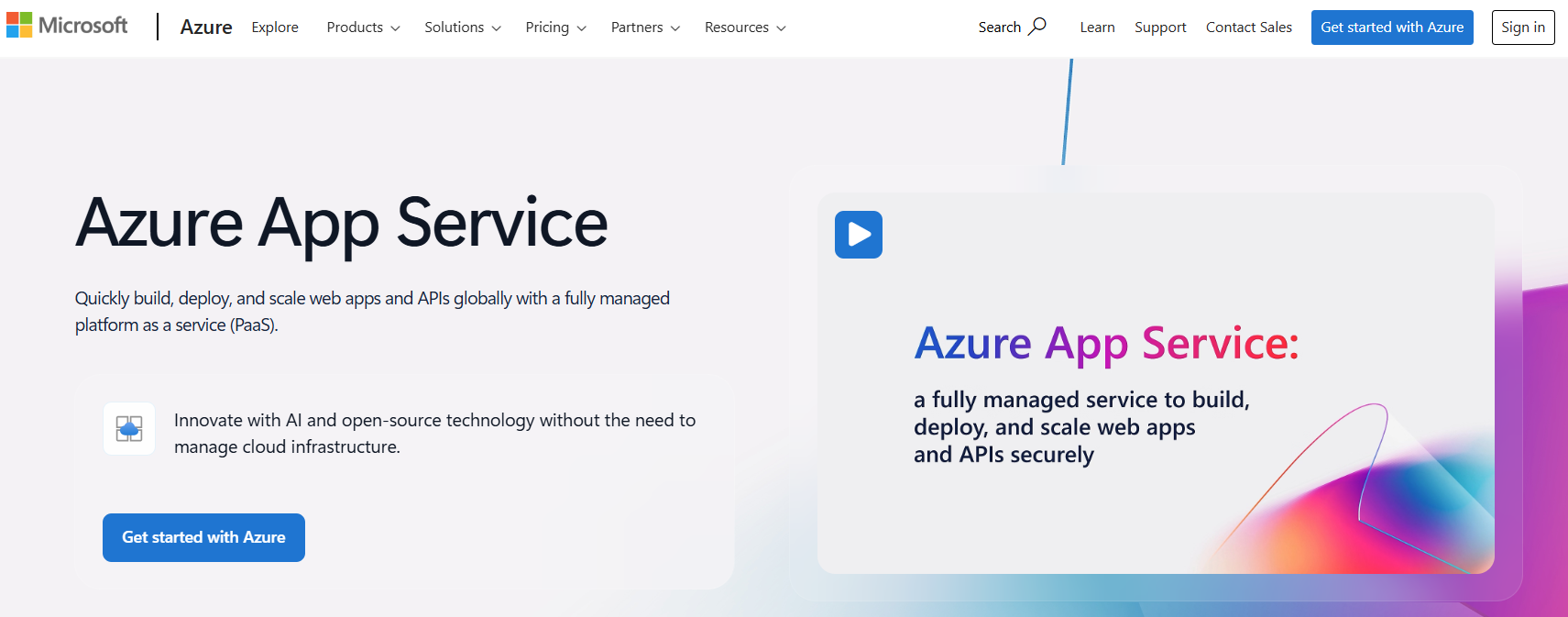The height and width of the screenshot is (617, 1568).
Task: Open the Contact Sales link
Action: click(1249, 28)
